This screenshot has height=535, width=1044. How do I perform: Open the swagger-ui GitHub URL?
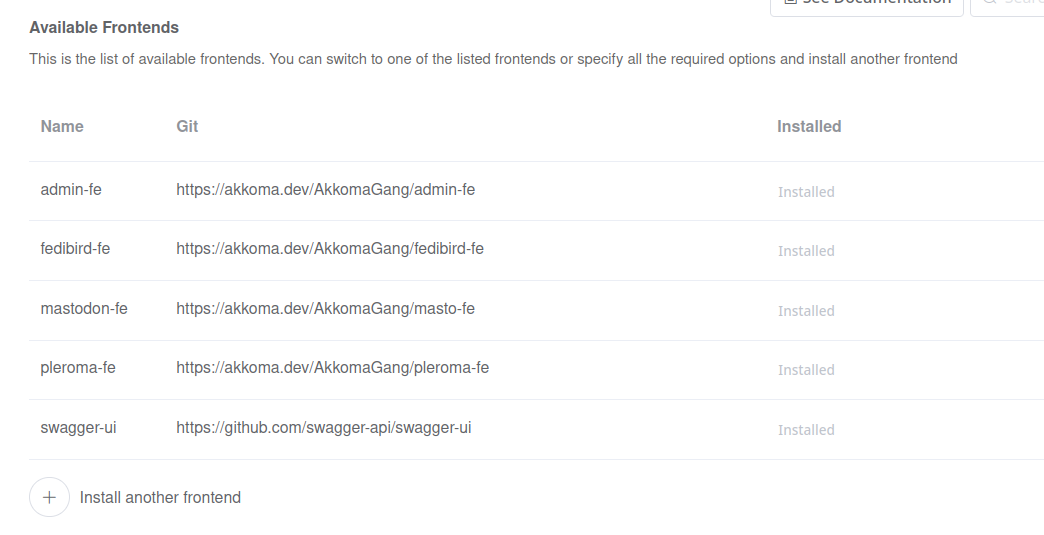323,427
